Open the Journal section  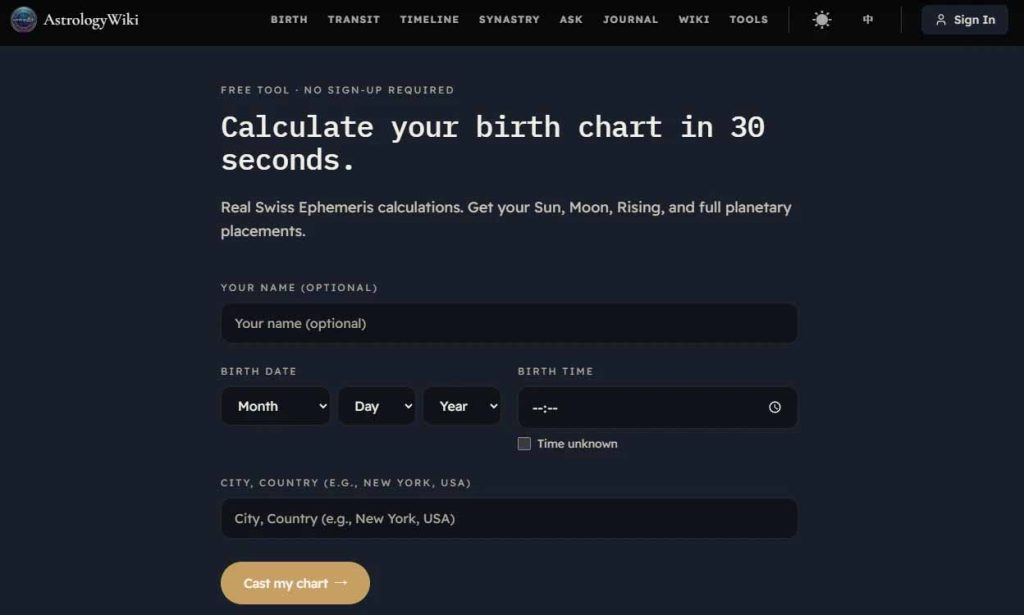(630, 20)
